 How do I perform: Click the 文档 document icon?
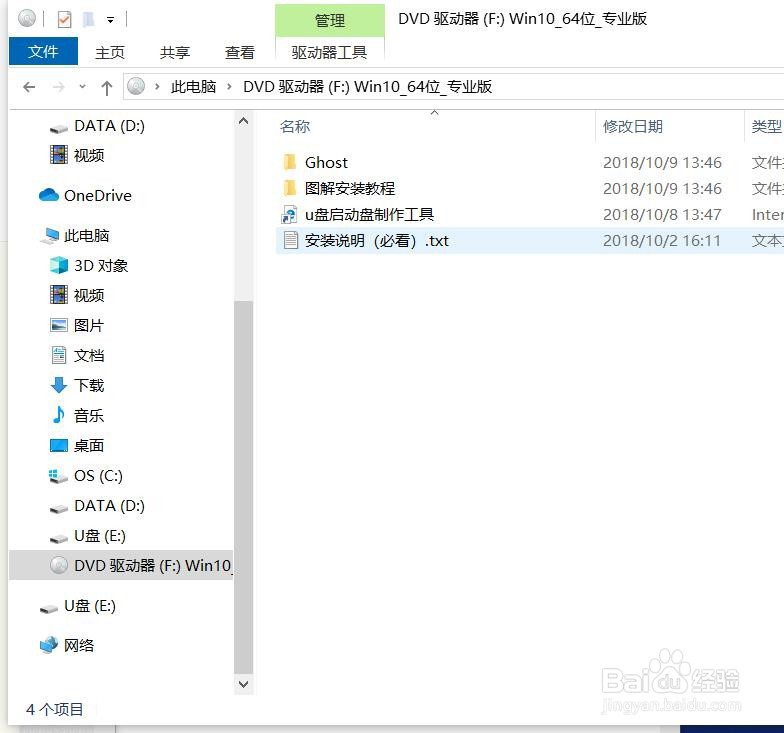59,355
